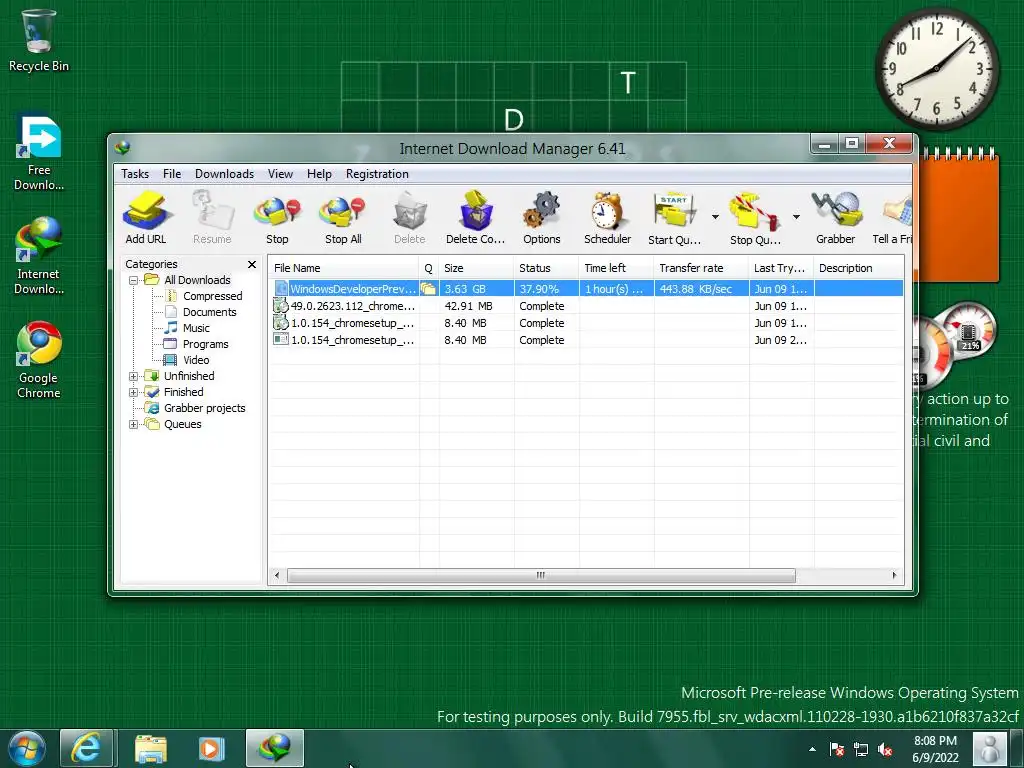Open the Grabber tool

(835, 218)
